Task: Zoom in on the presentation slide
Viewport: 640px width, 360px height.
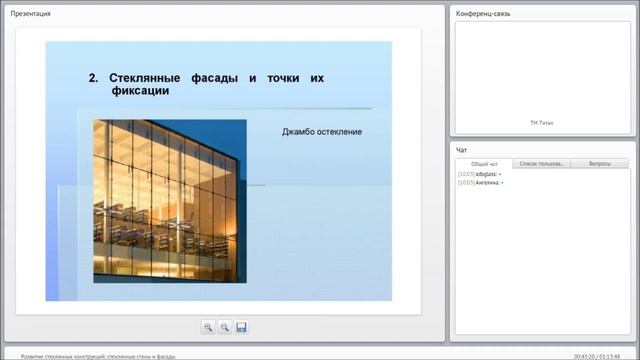Action: [x=208, y=327]
